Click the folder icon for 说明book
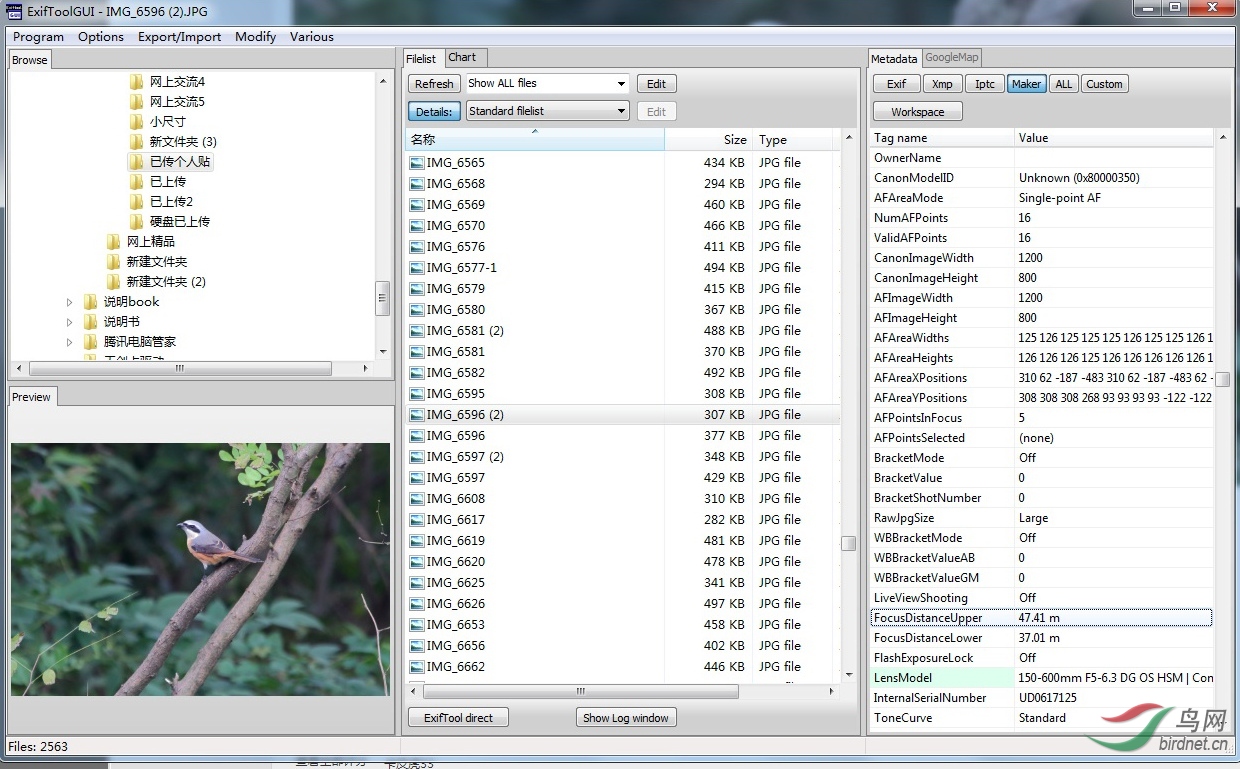Image resolution: width=1240 pixels, height=769 pixels. (x=91, y=301)
